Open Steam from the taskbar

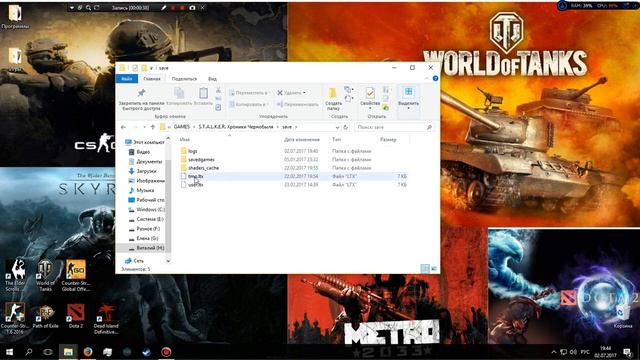[146, 351]
